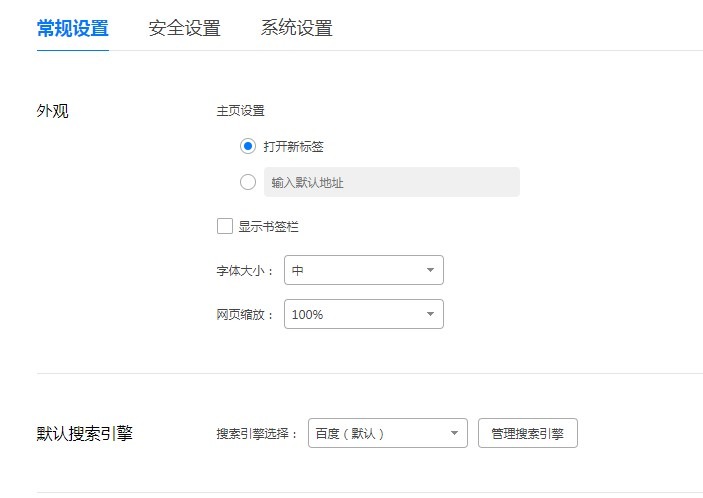This screenshot has height=498, width=703.
Task: Open the 字体大小 dropdown showing 中
Action: 364,270
